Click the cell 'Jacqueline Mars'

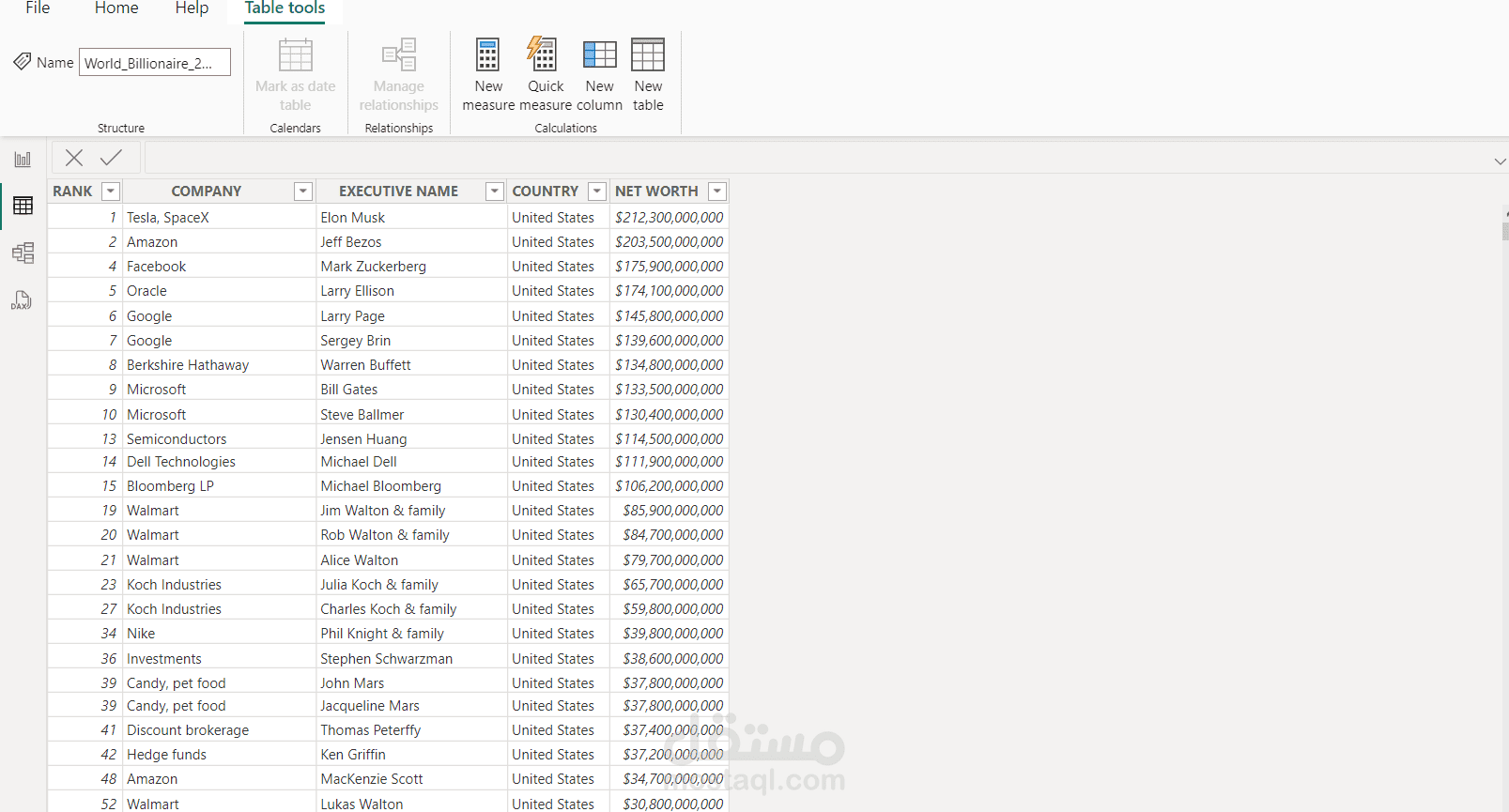[x=411, y=706]
